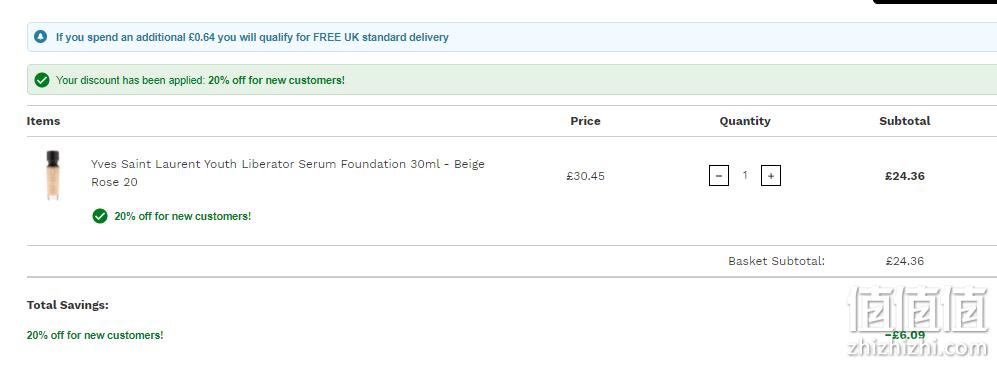Screen dimensions: 997x365
Task: Click the 20% off savings line in Total Savings
Action: tap(95, 335)
